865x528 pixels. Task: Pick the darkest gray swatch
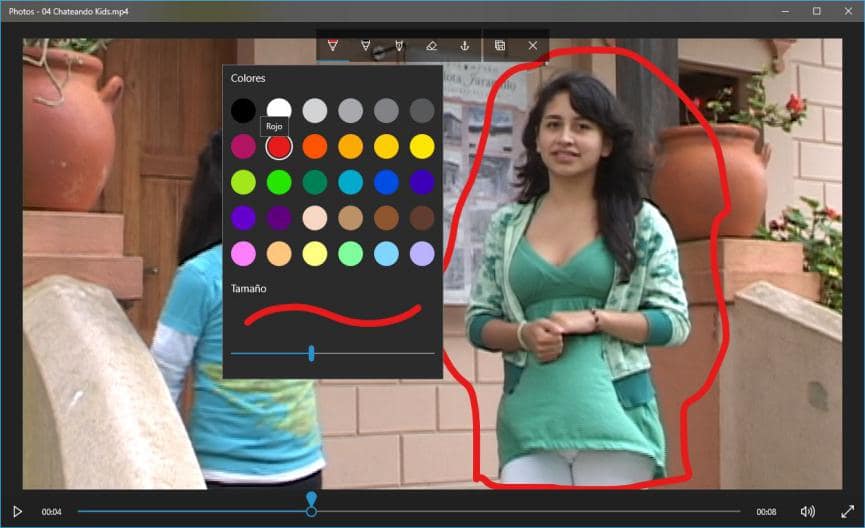point(422,110)
